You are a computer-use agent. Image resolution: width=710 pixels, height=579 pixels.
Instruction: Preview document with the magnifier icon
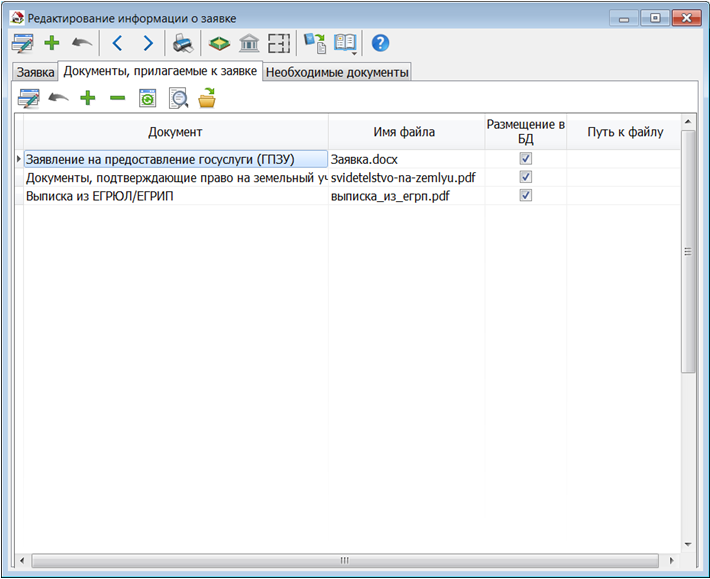click(x=178, y=98)
